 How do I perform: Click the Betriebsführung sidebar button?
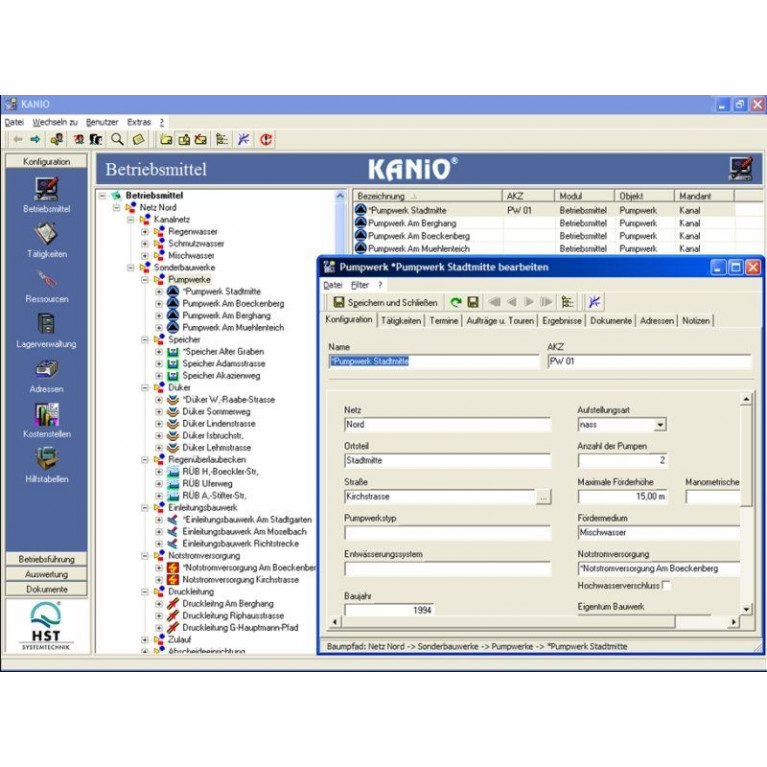tap(46, 559)
